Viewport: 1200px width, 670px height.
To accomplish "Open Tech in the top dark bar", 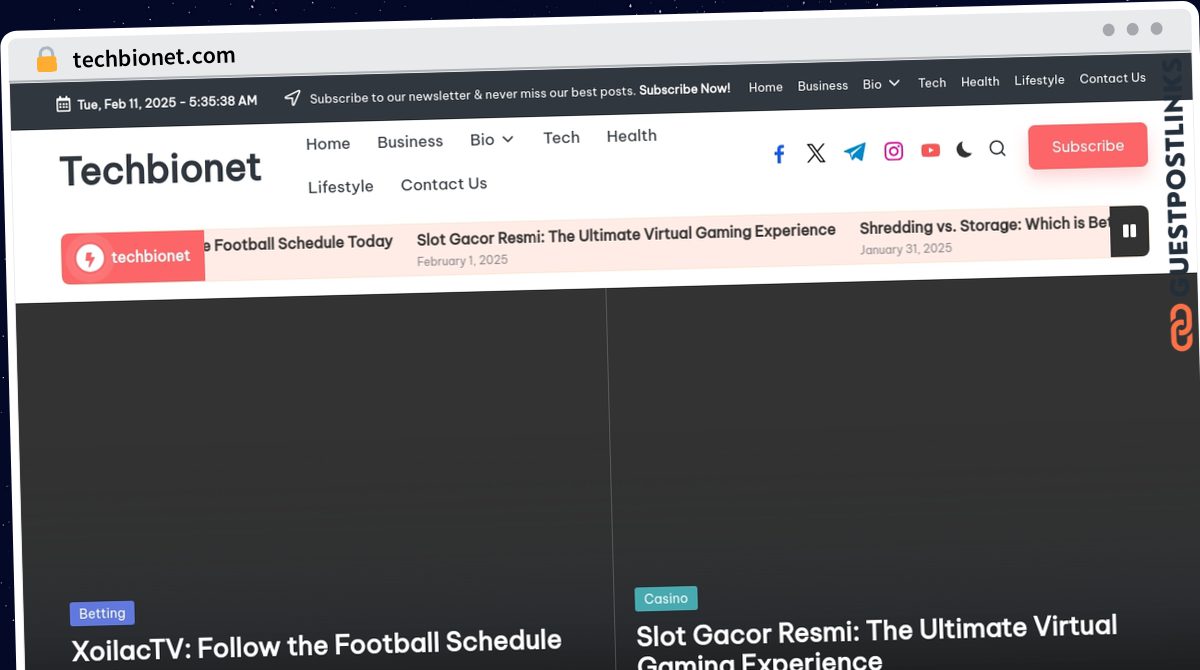I will 932,83.
